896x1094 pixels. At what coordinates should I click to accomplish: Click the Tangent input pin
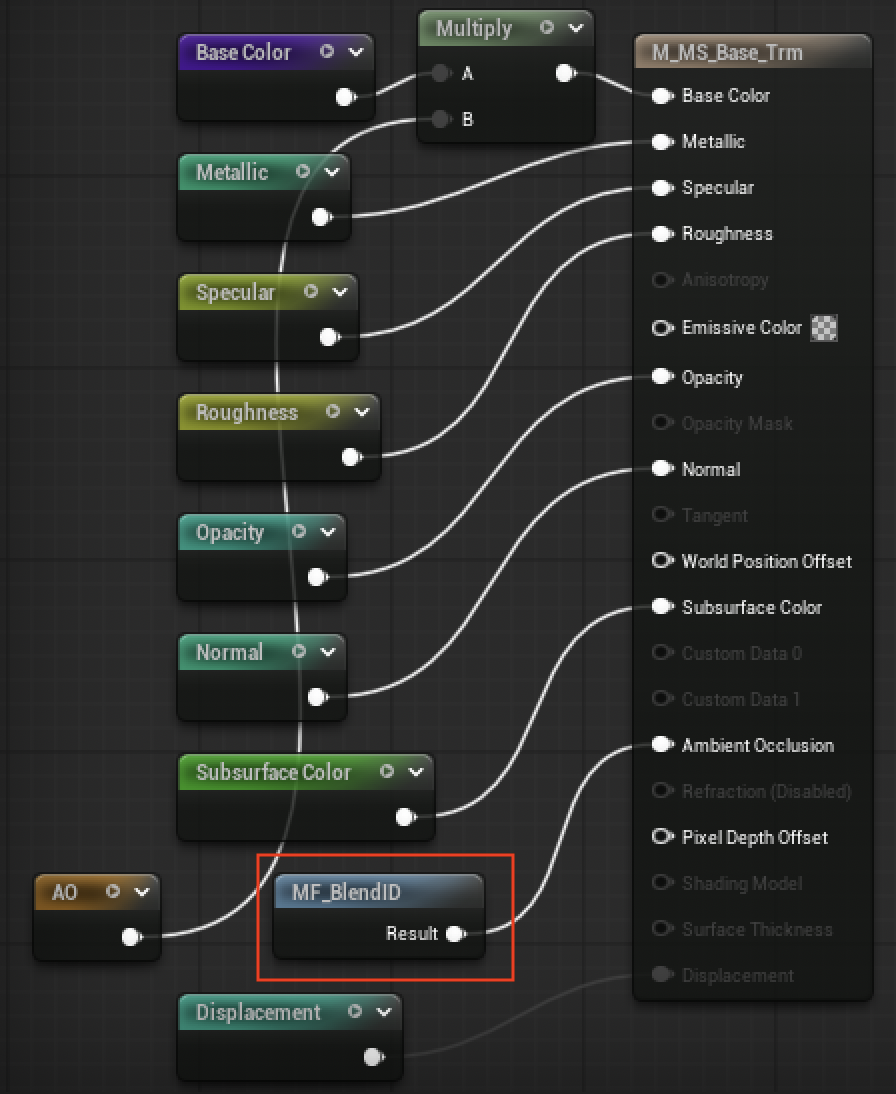tap(662, 515)
